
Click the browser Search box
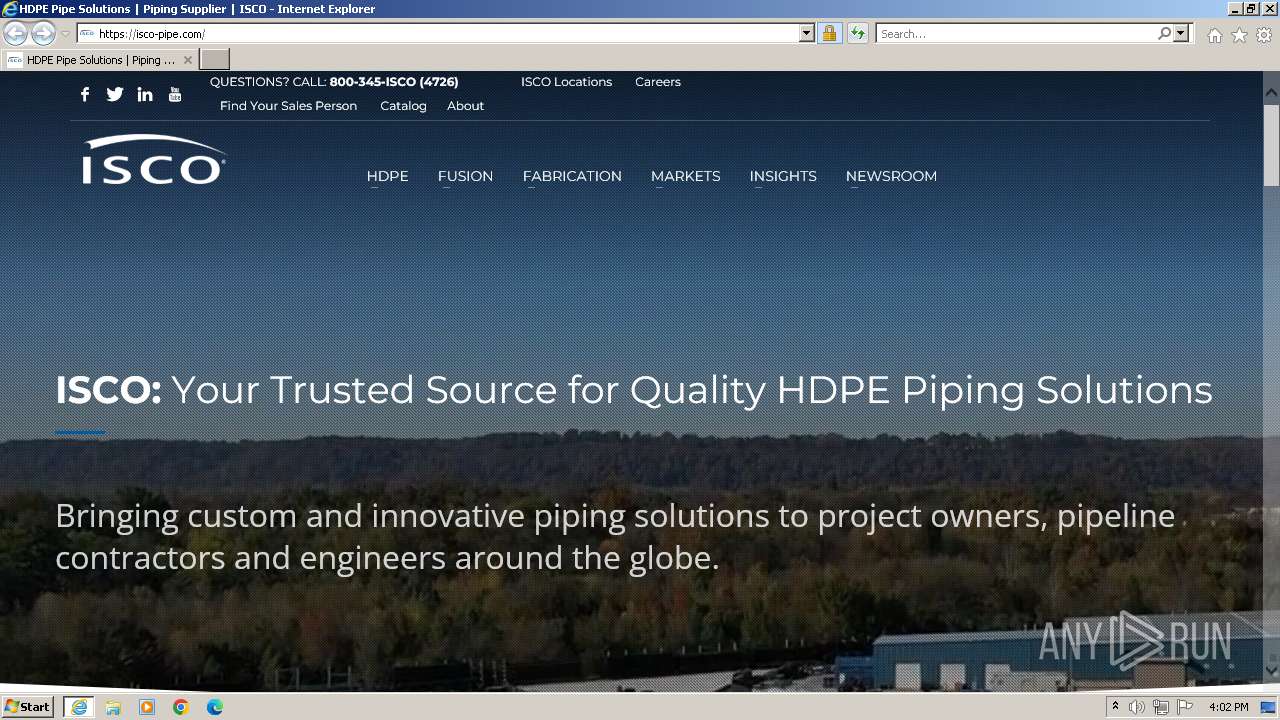click(1016, 34)
